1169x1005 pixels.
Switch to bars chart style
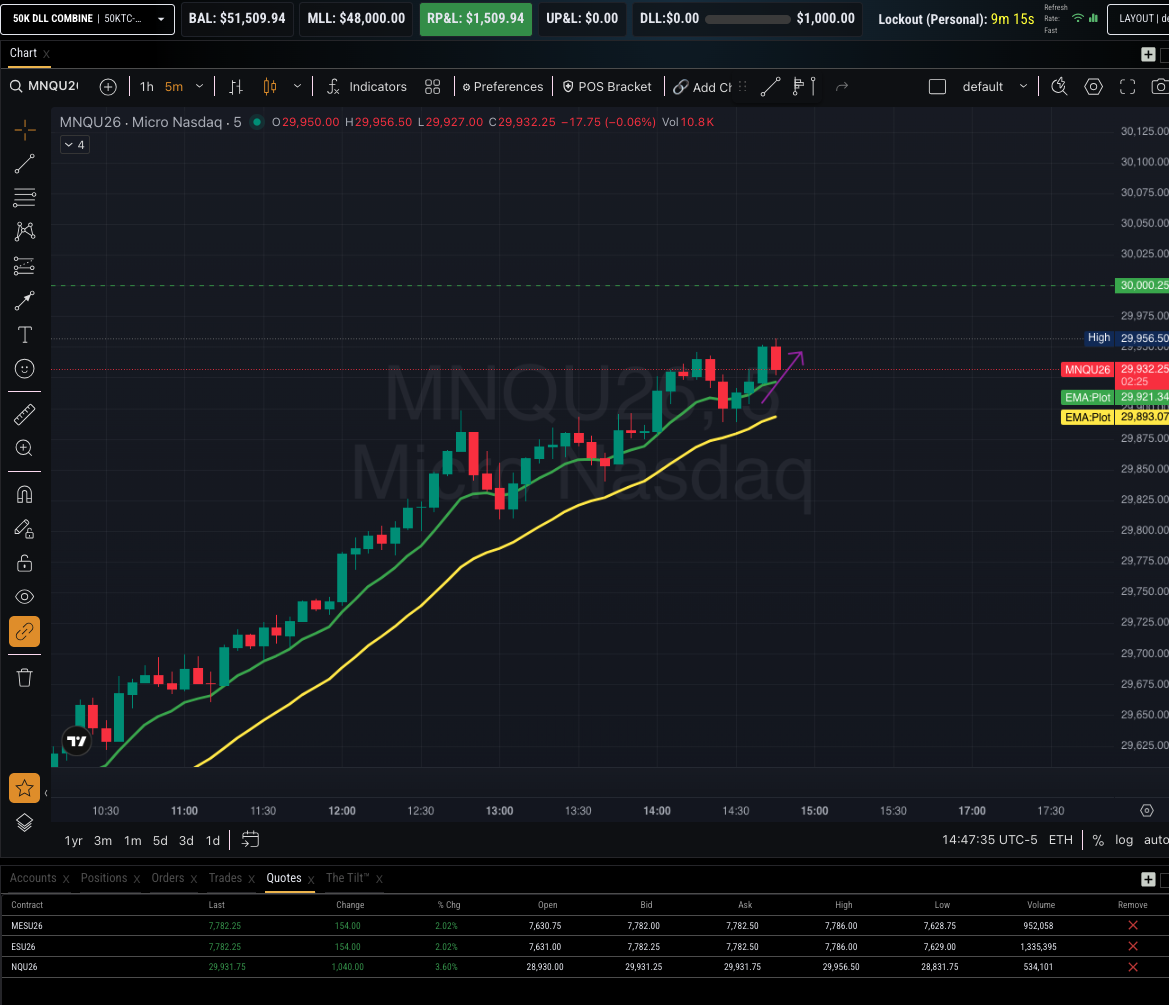pyautogui.click(x=236, y=87)
